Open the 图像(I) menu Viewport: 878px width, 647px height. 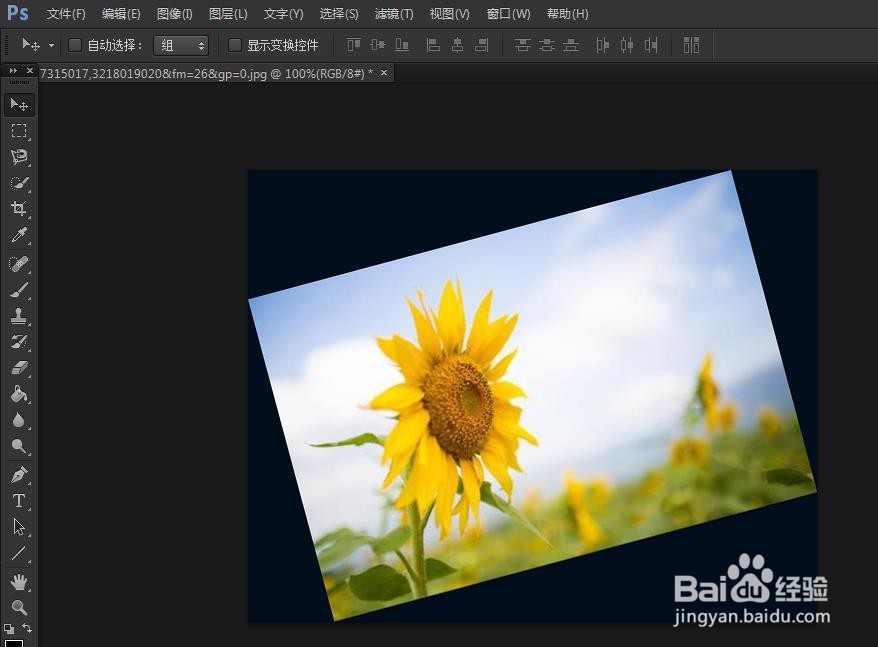pyautogui.click(x=175, y=13)
